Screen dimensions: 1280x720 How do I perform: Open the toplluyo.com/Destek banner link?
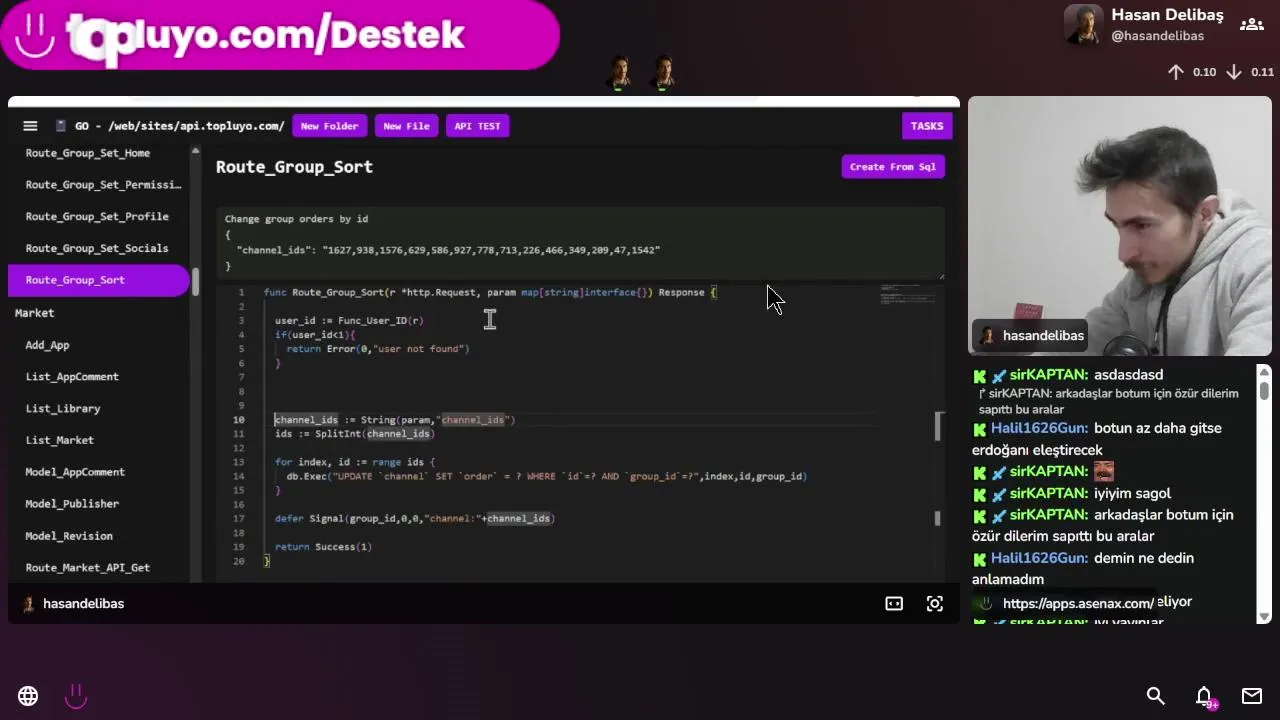(280, 35)
